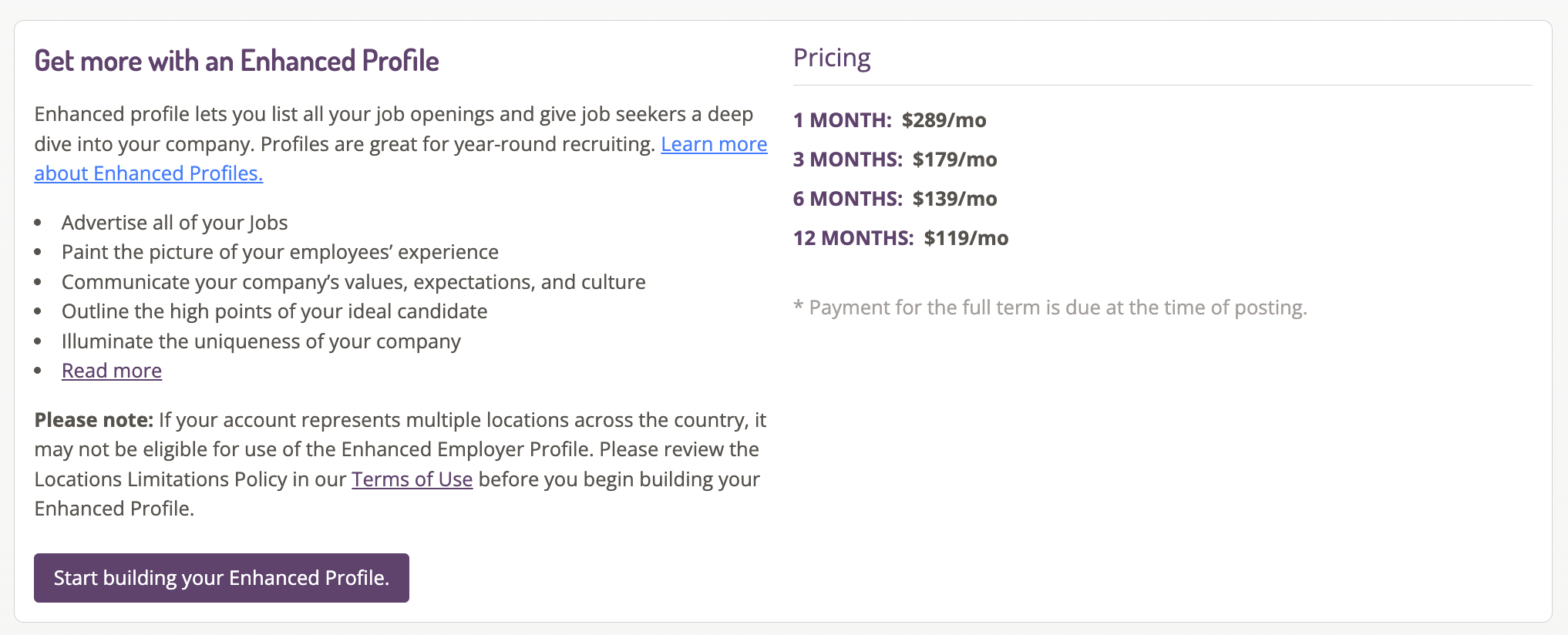Viewport: 1568px width, 635px height.
Task: Click the Pricing section heading
Action: pyautogui.click(x=832, y=58)
